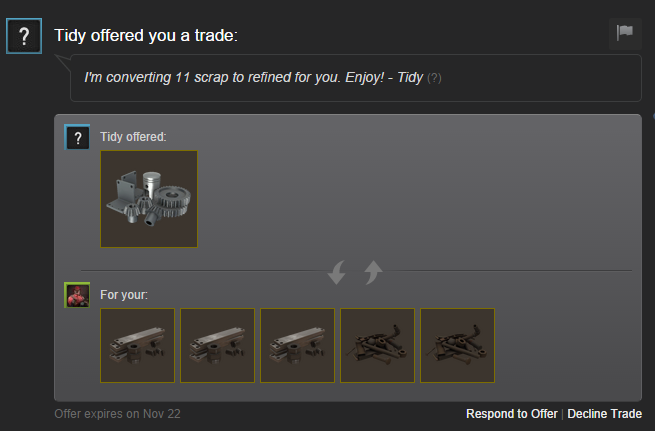Select the last Scrap Metal item
This screenshot has height=431, width=655.
click(457, 345)
